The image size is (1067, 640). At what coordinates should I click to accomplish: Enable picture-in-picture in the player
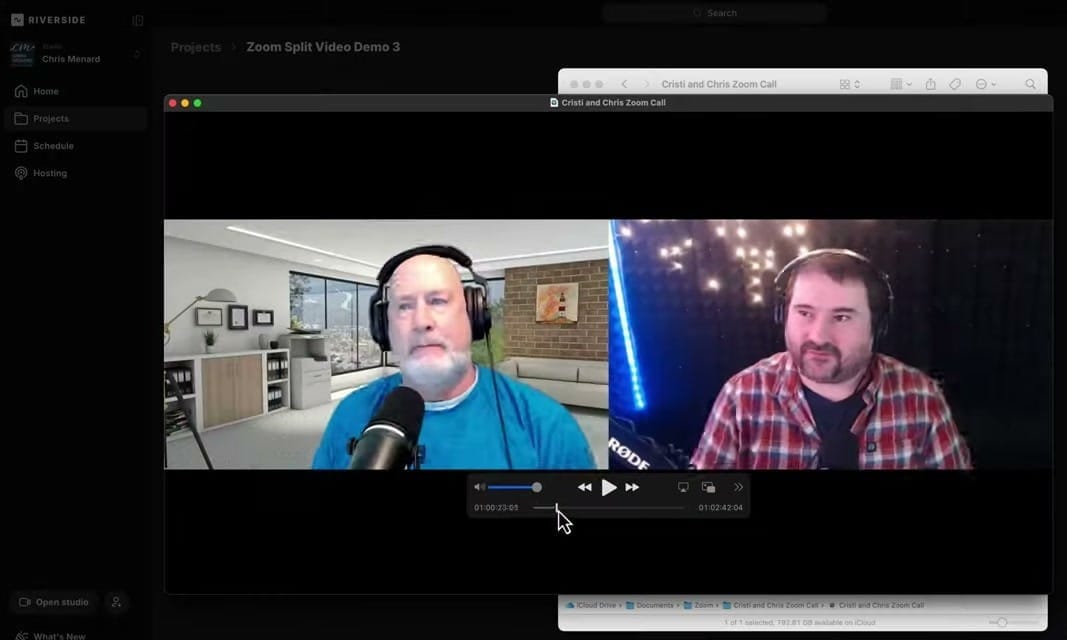tap(708, 487)
